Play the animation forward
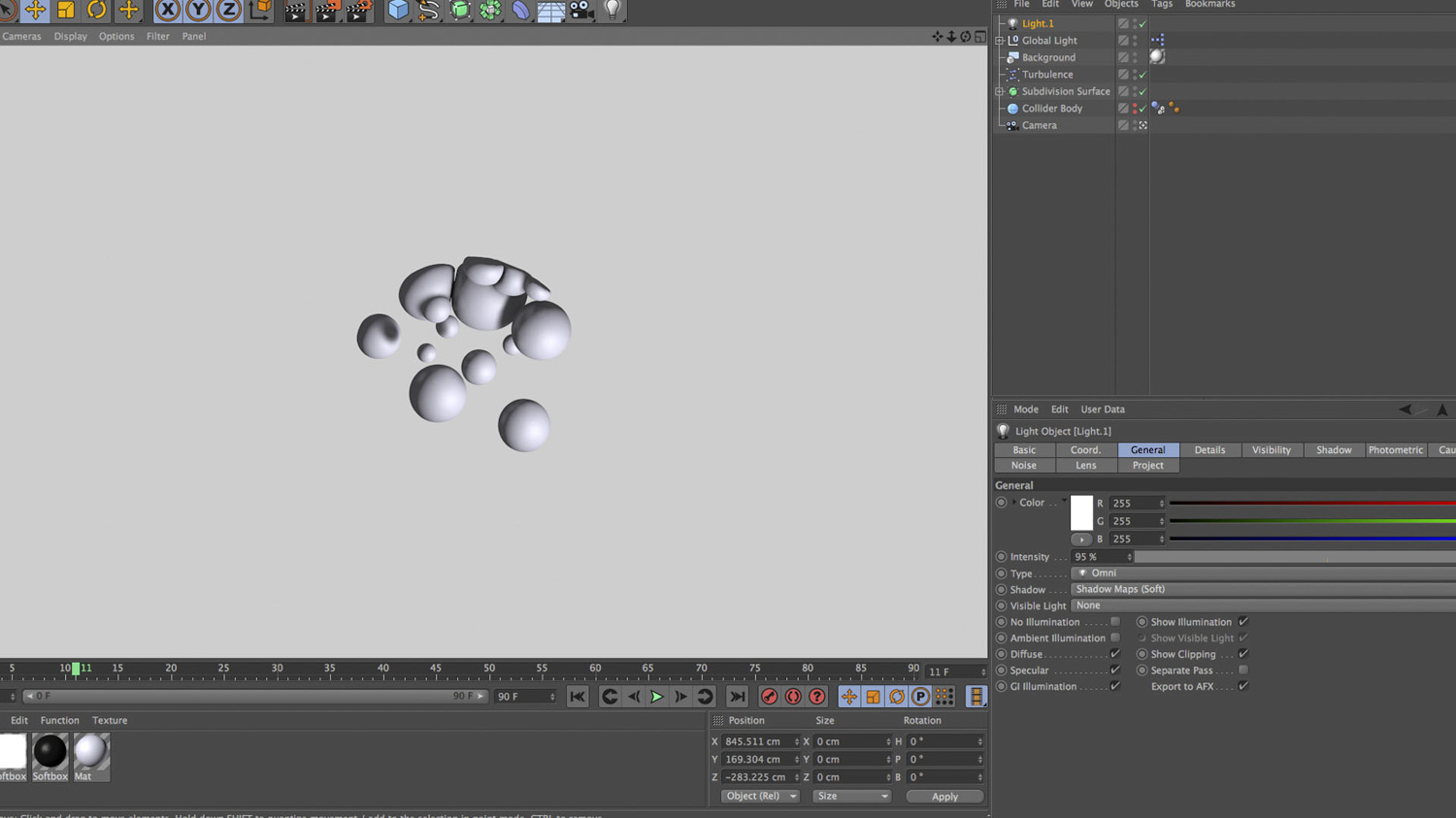The width and height of the screenshot is (1456, 818). 657,697
